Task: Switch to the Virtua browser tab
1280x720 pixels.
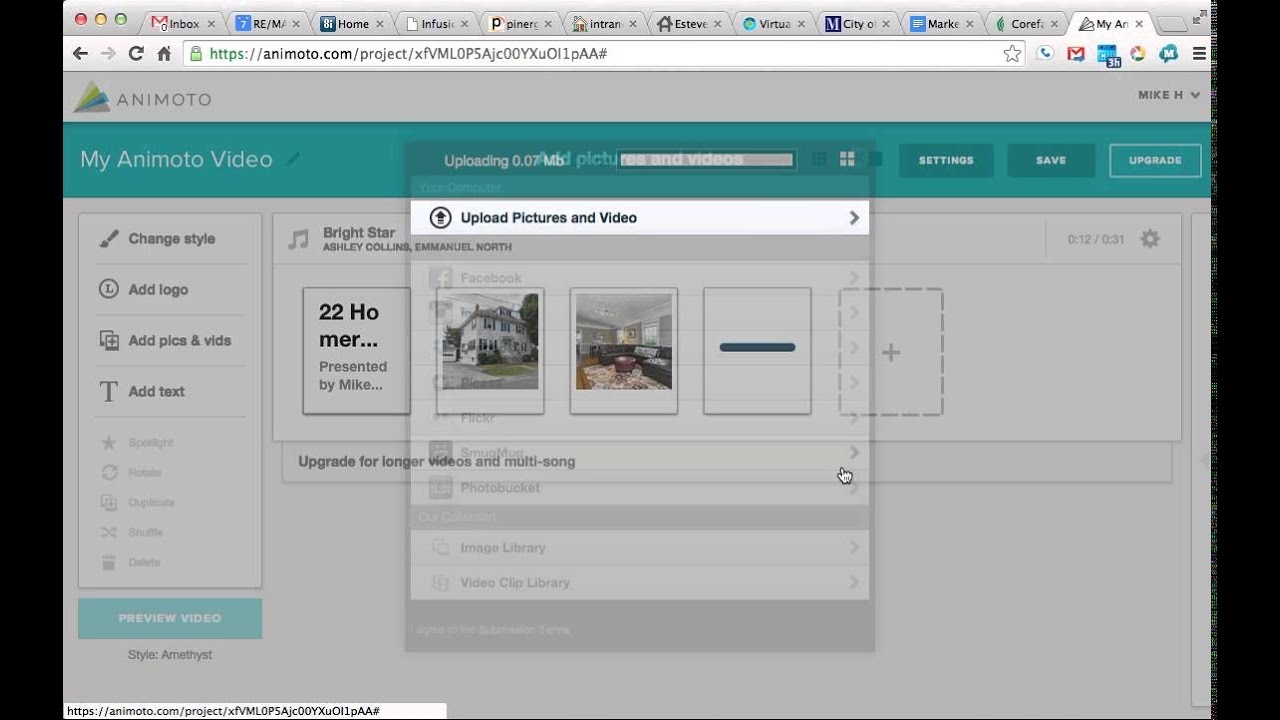Action: click(x=773, y=23)
